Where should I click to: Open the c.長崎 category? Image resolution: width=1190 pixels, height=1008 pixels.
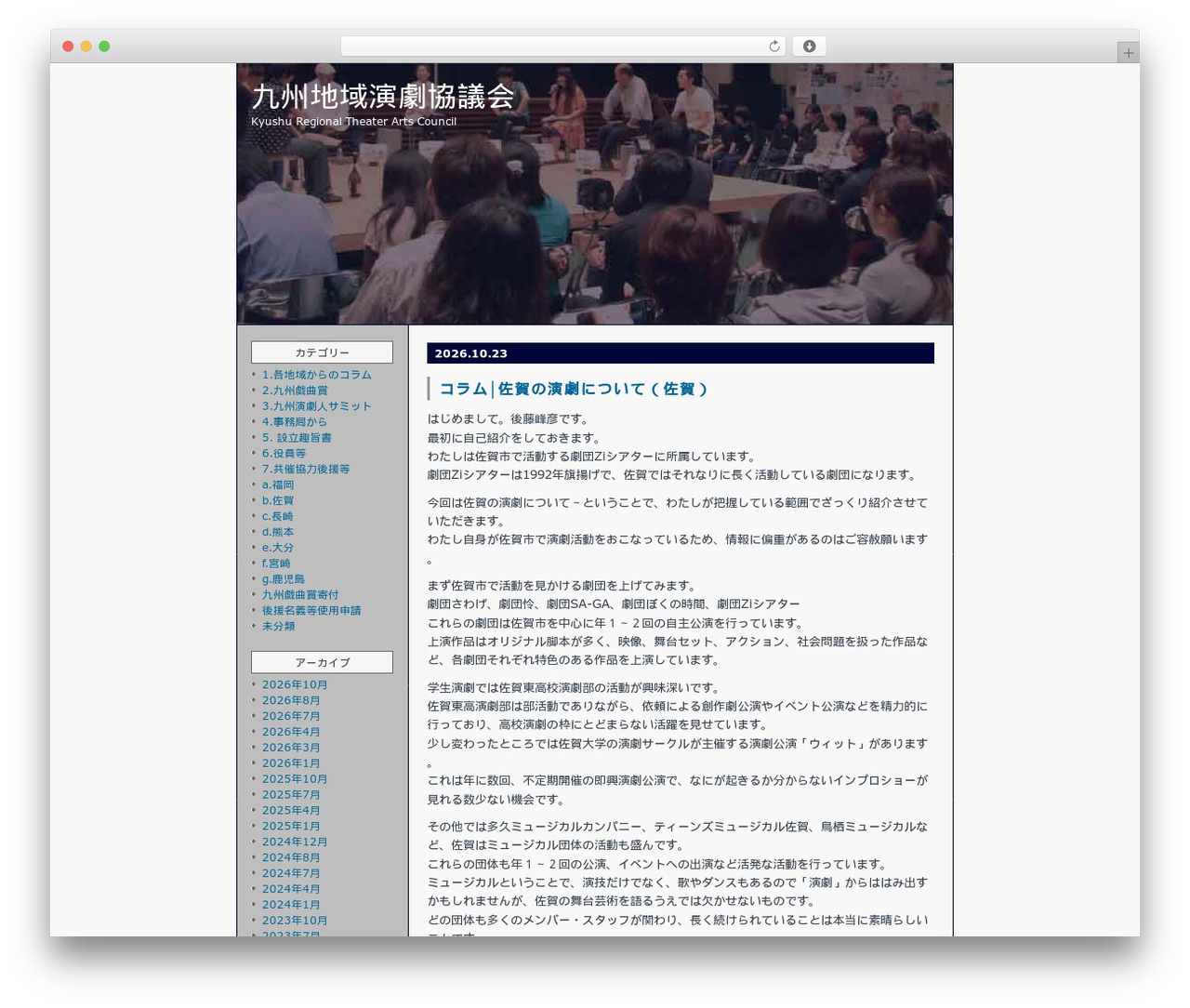click(x=277, y=517)
